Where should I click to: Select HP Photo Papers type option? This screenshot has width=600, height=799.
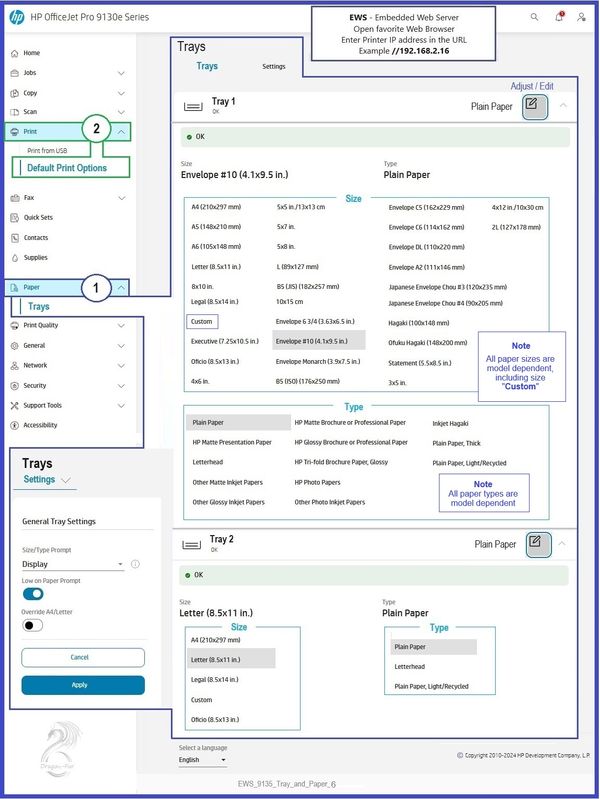[317, 483]
